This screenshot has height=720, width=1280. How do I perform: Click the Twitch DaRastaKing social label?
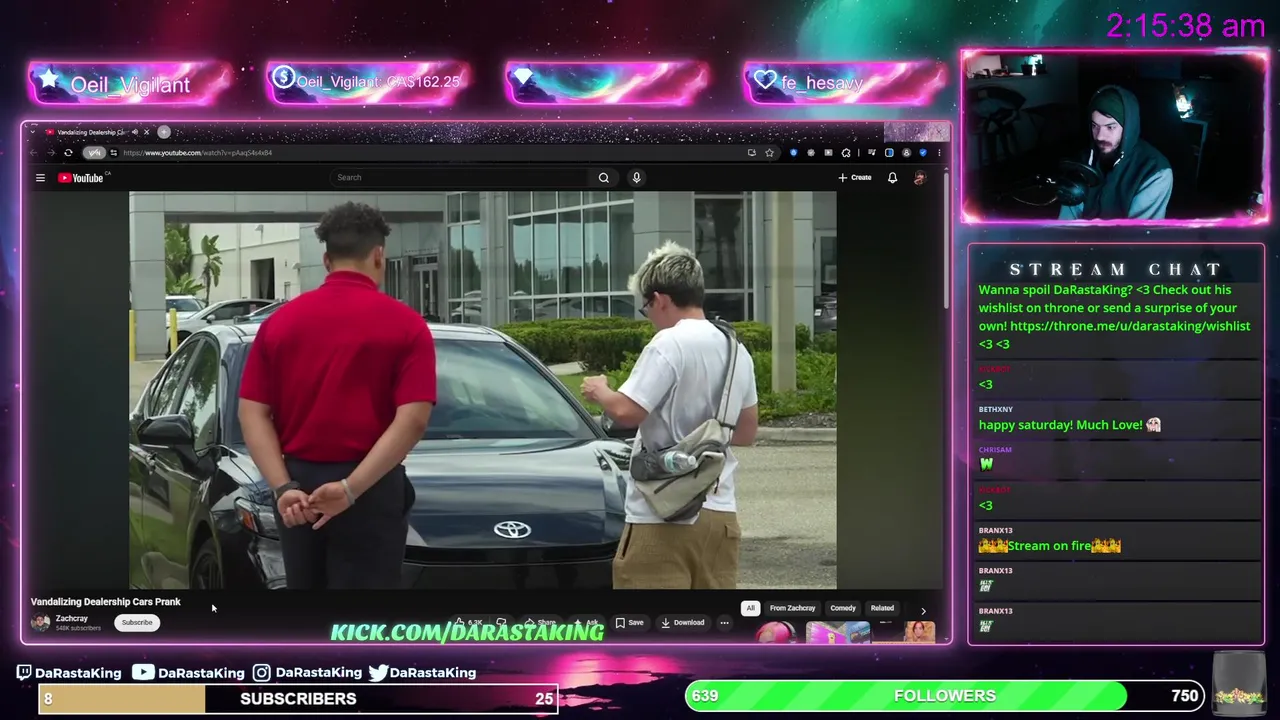[69, 673]
